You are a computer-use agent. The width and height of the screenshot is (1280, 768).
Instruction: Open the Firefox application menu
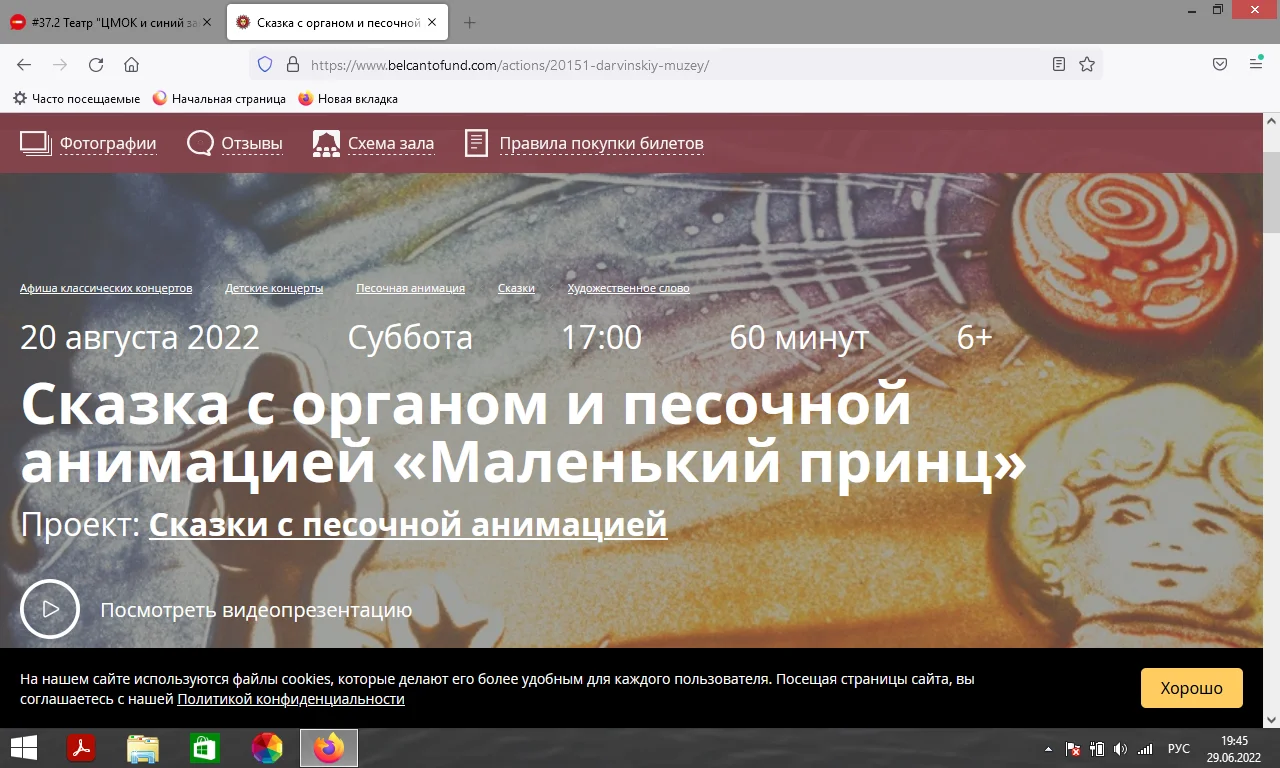[1254, 63]
